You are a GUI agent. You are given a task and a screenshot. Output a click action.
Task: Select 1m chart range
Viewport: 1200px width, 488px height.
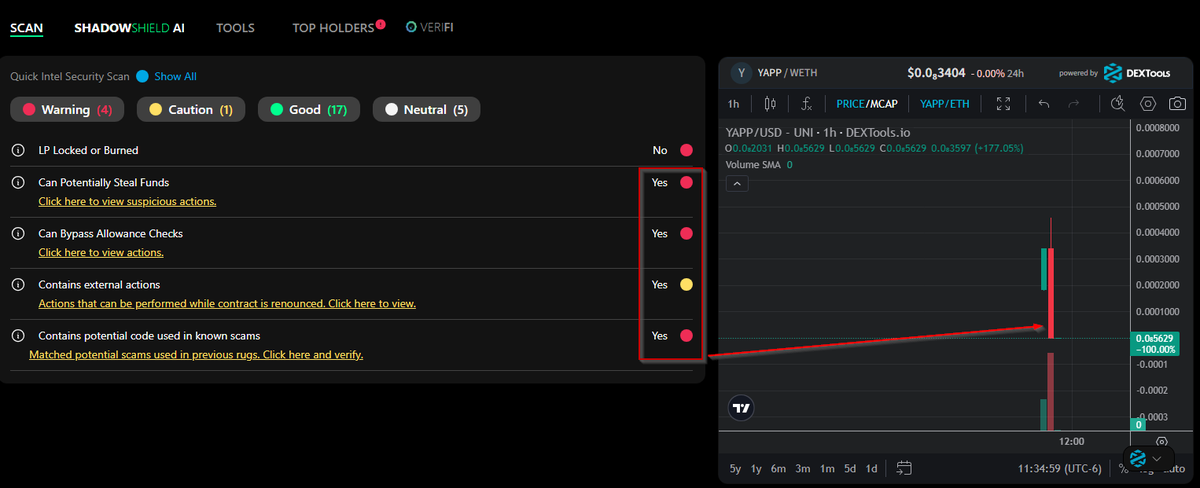click(827, 468)
